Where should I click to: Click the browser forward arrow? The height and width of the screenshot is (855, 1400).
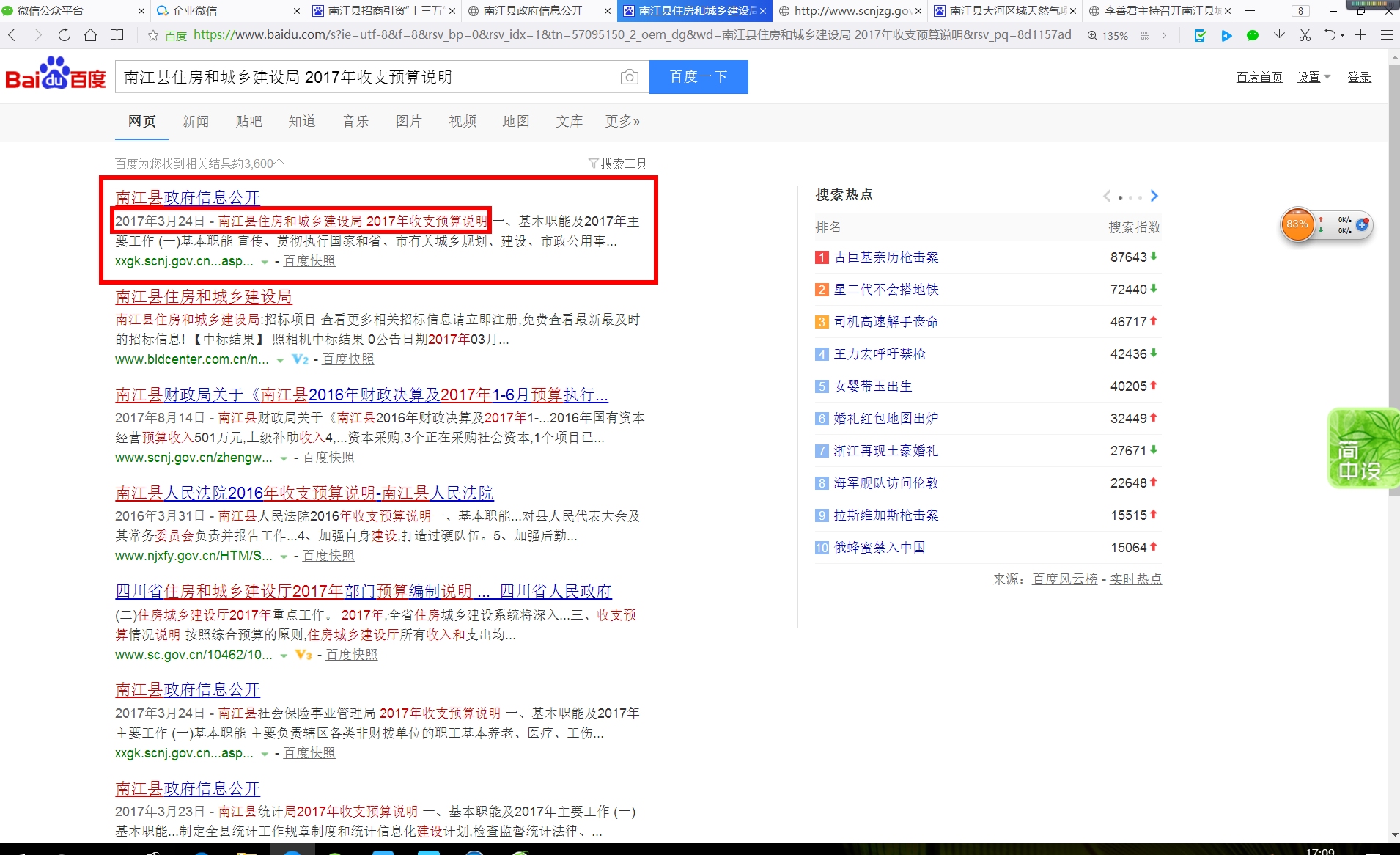tap(38, 35)
